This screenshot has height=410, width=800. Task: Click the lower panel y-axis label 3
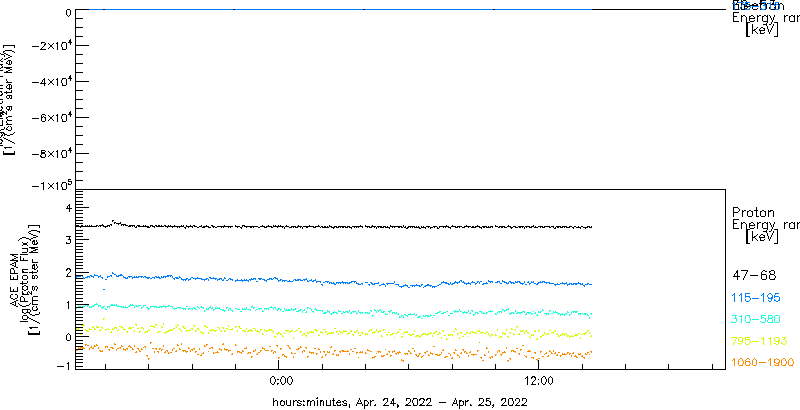(71, 240)
